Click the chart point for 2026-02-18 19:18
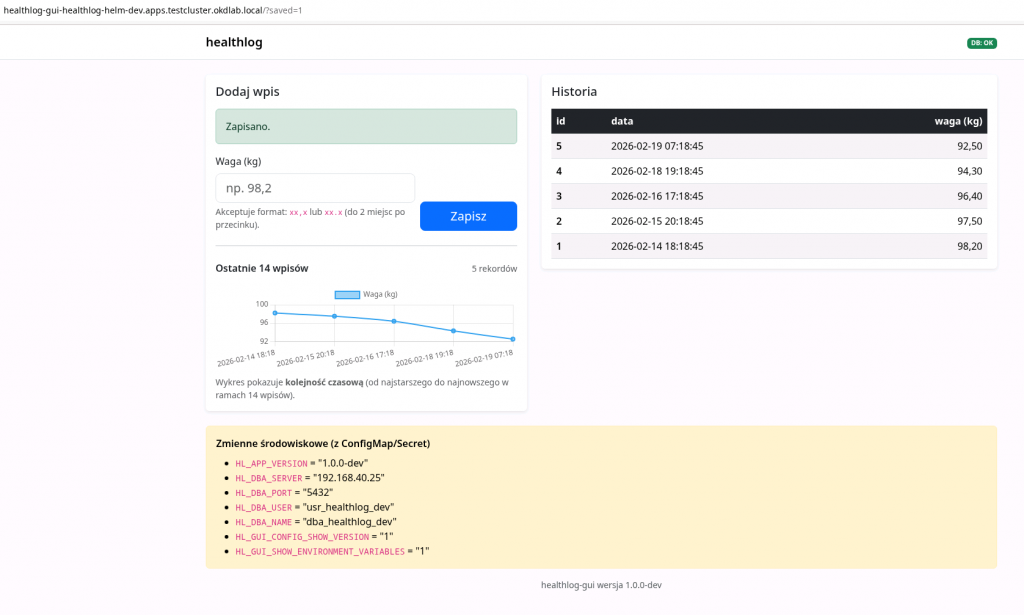1024x615 pixels. [x=453, y=331]
